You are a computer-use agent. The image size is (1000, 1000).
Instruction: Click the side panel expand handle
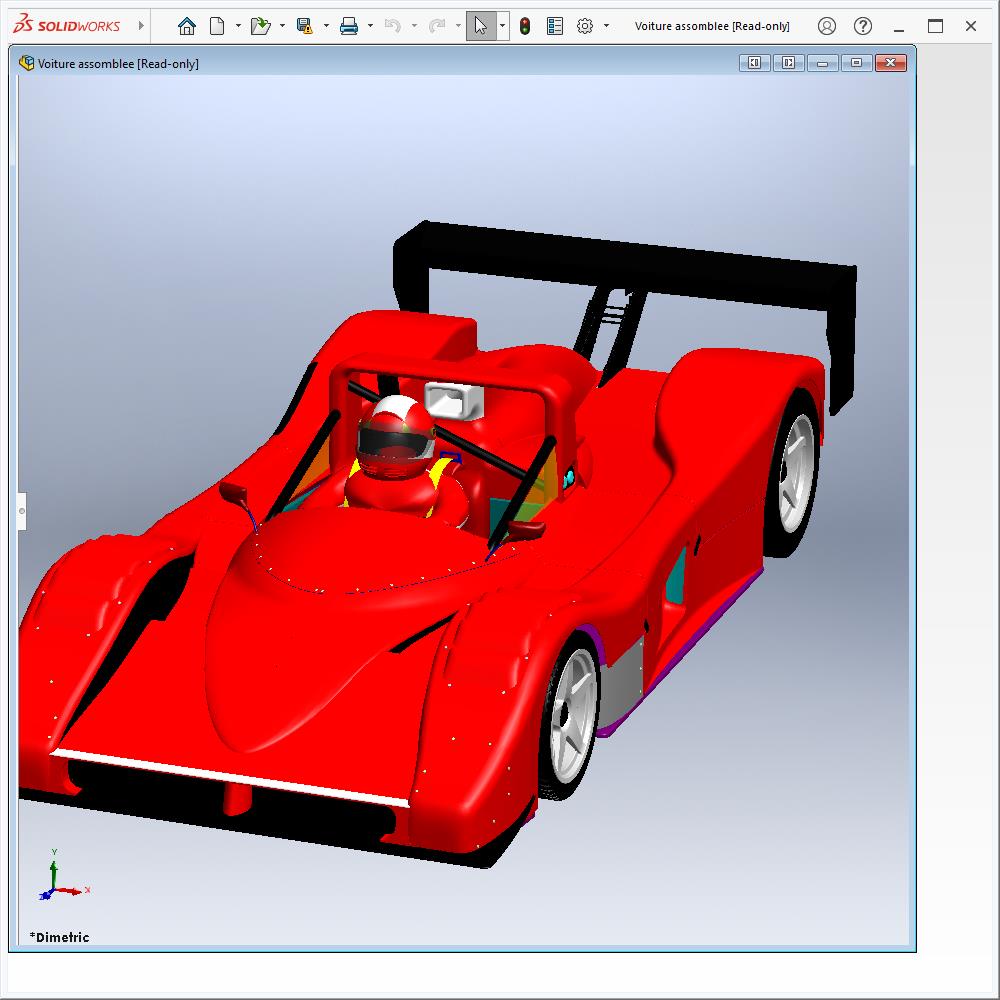tap(22, 511)
